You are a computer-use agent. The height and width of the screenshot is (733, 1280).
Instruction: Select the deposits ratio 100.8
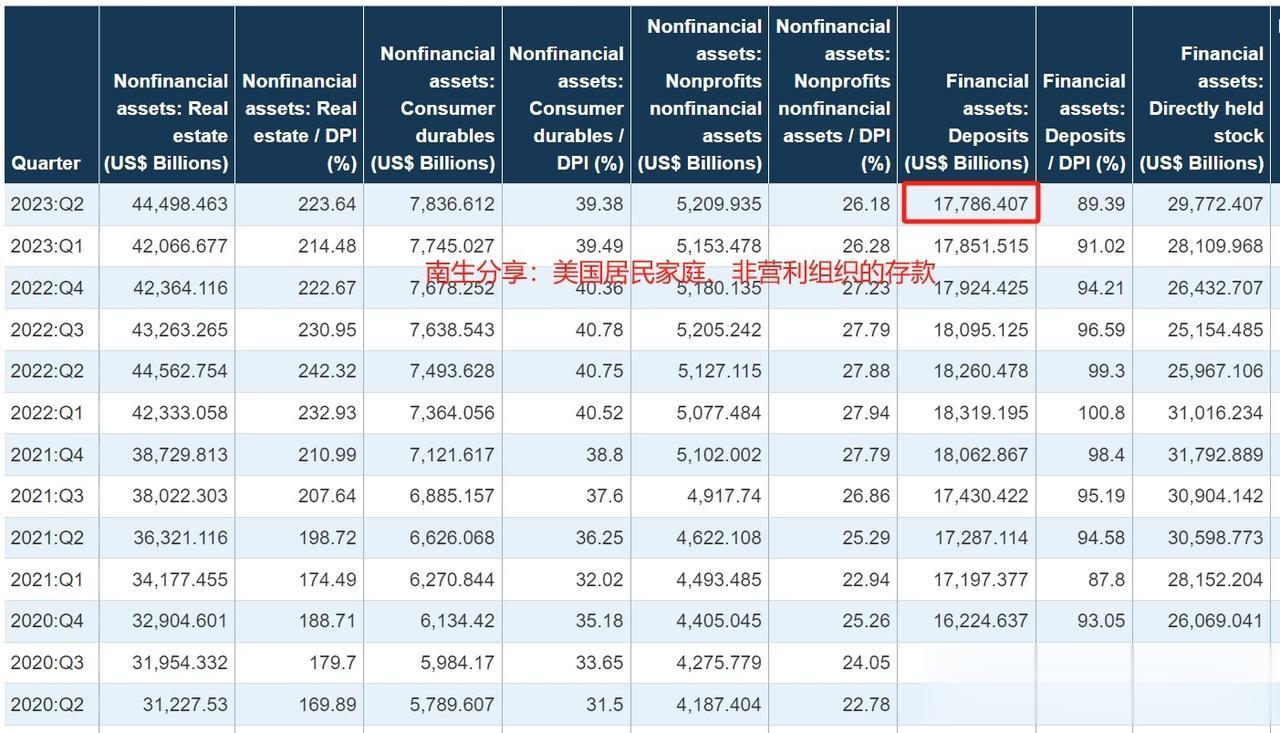pos(1101,413)
